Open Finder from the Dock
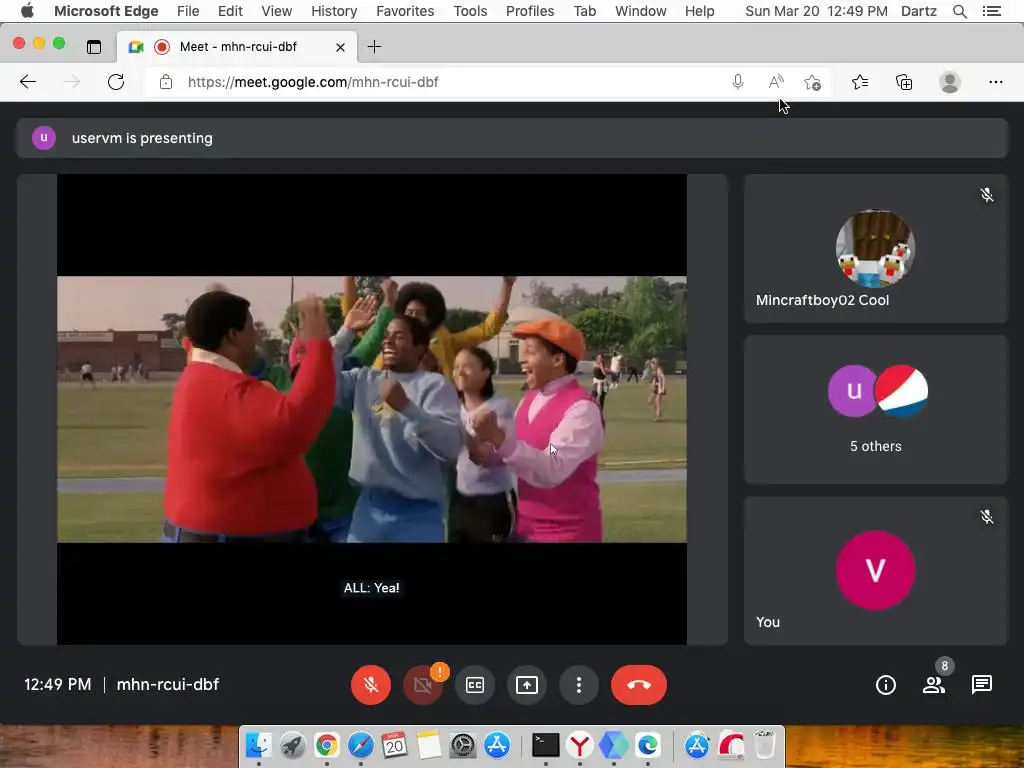Screen dimensions: 1024x768 [x=259, y=744]
